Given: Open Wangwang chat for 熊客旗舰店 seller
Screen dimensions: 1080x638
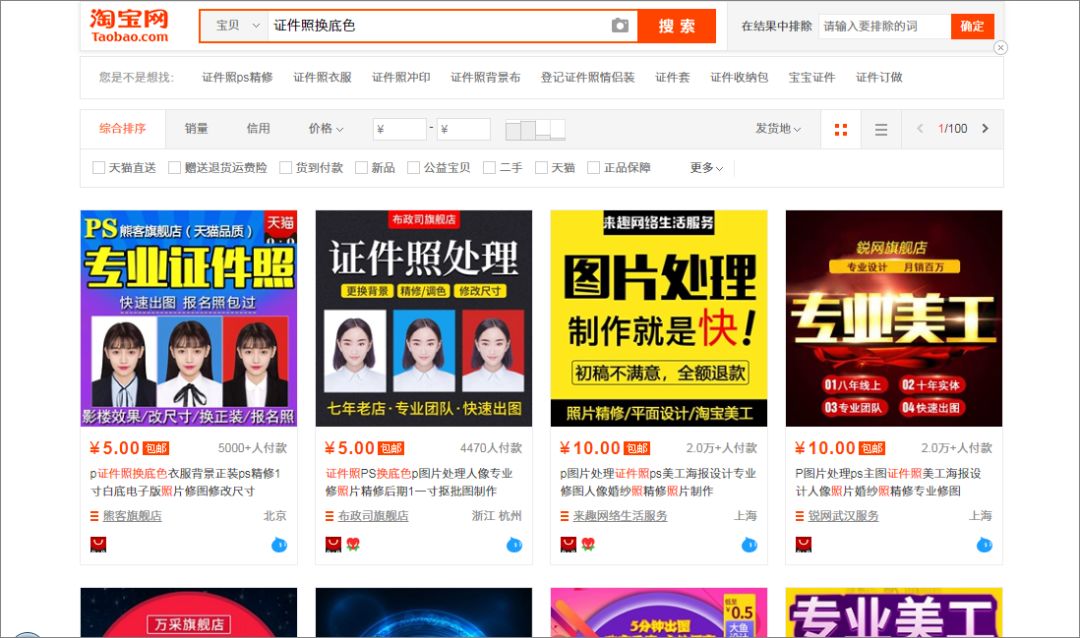Looking at the screenshot, I should pos(278,546).
